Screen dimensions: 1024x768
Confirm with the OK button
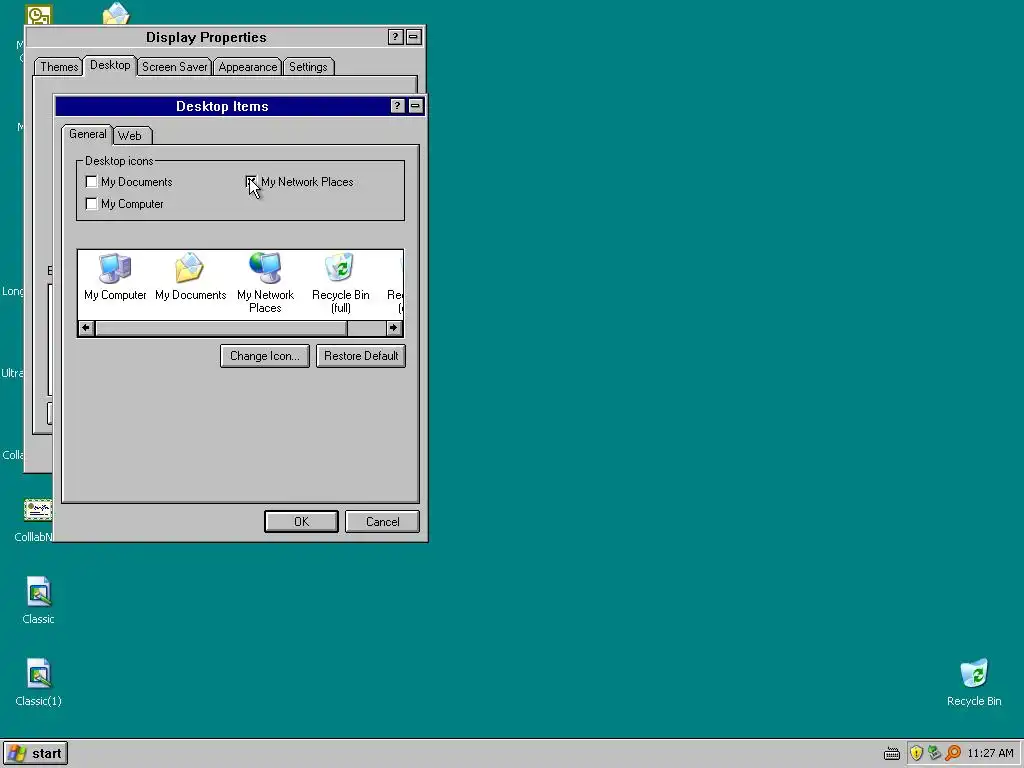click(301, 522)
